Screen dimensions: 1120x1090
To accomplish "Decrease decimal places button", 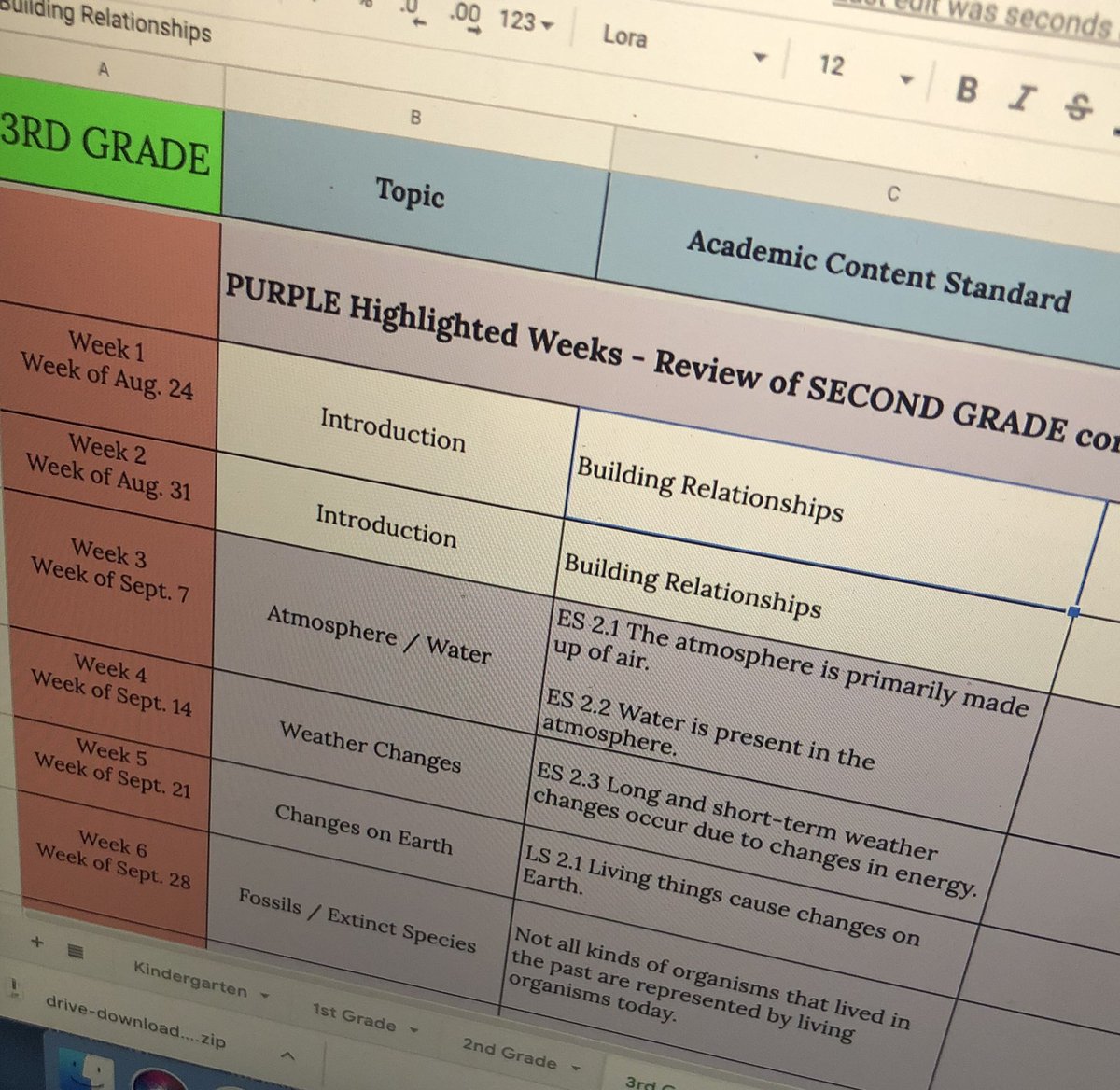I will 413,13.
